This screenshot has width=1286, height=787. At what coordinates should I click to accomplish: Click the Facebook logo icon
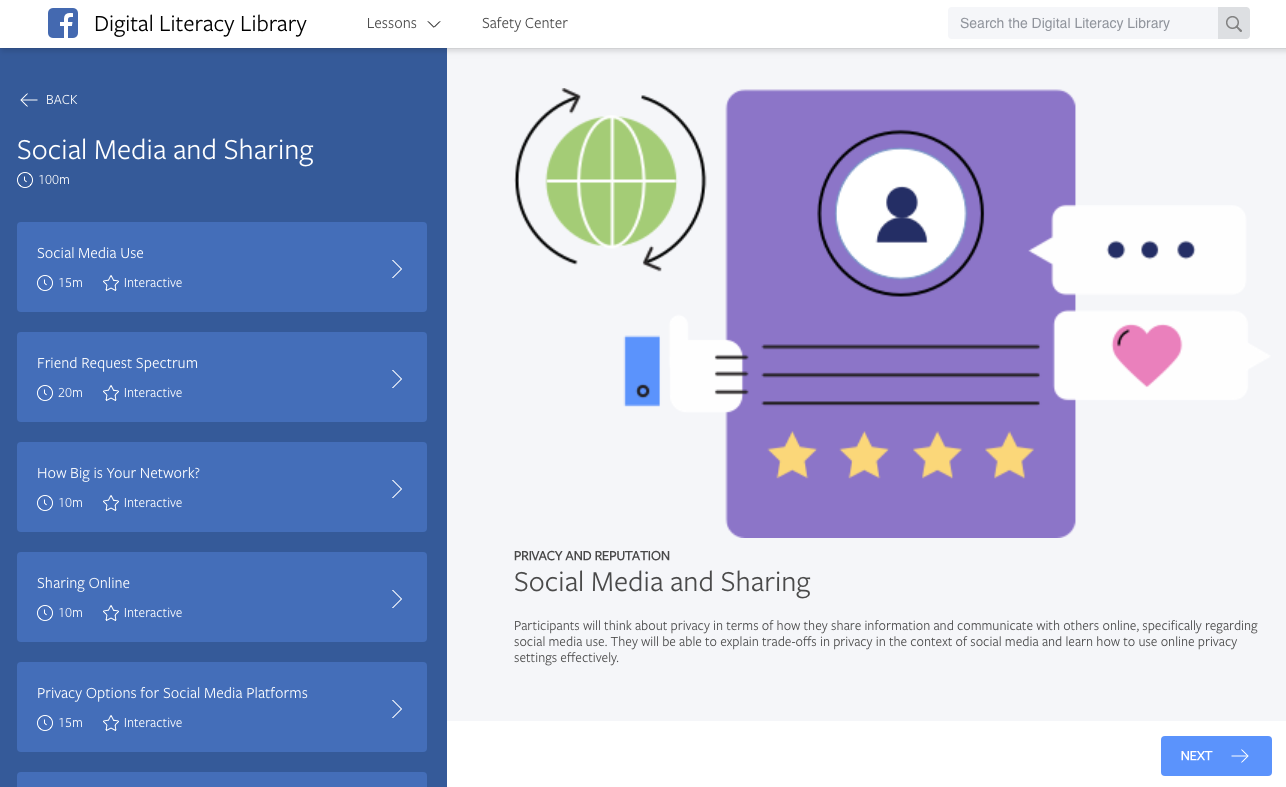(63, 23)
